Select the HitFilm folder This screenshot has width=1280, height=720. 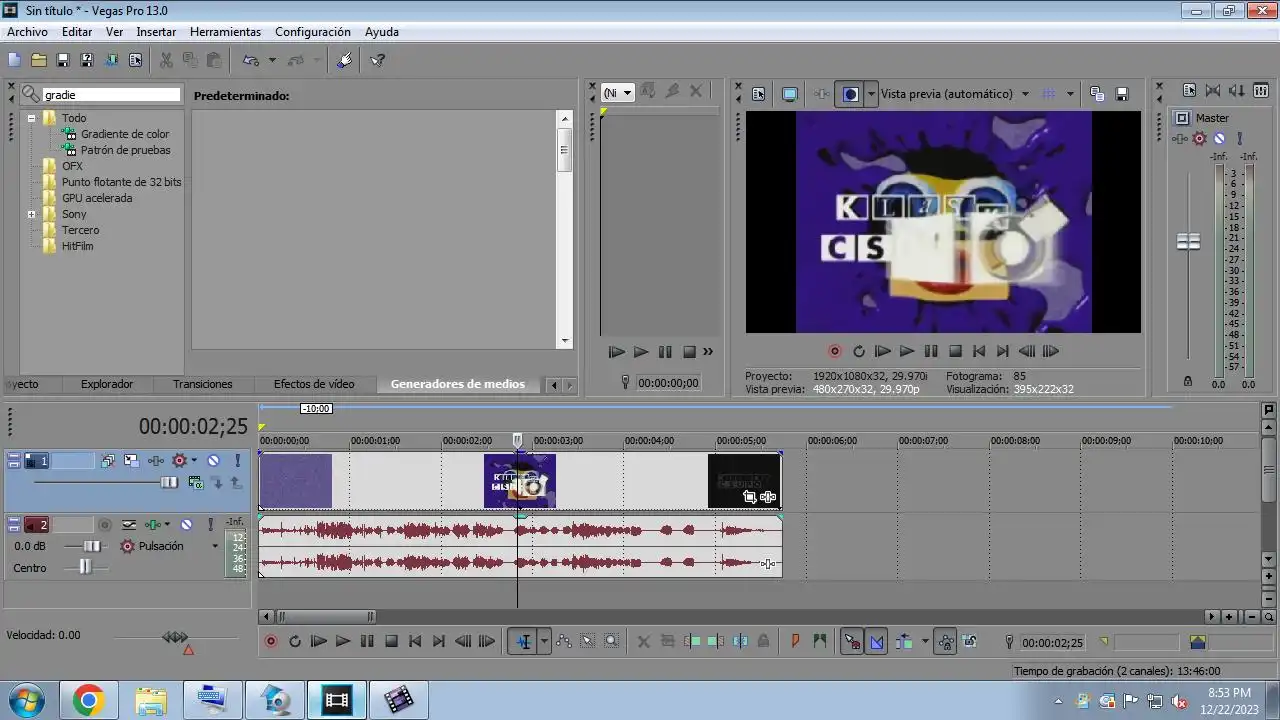click(77, 246)
